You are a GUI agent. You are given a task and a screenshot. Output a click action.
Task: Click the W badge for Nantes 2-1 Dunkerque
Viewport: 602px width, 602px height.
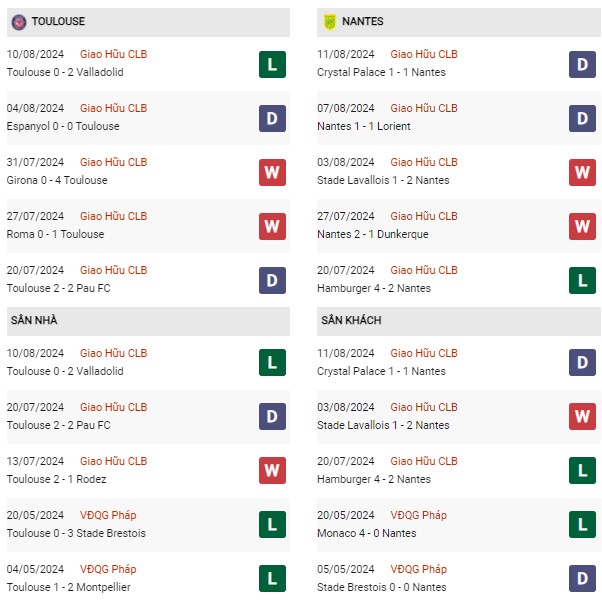tap(582, 227)
